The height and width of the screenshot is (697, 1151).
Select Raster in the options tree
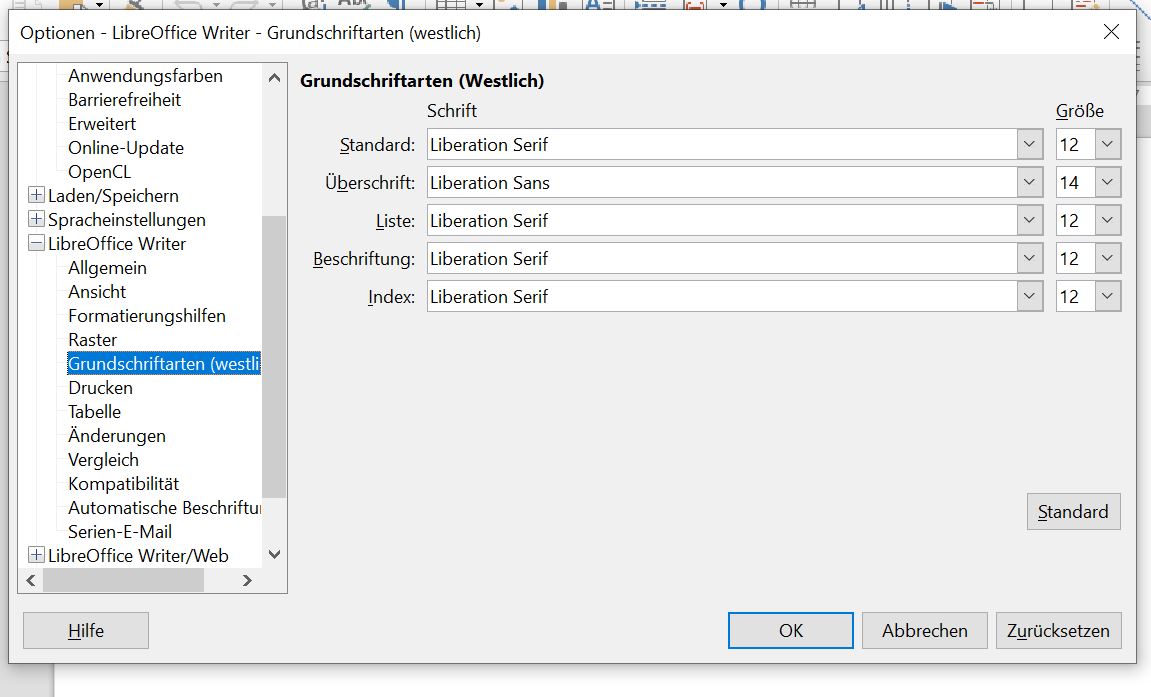[92, 340]
